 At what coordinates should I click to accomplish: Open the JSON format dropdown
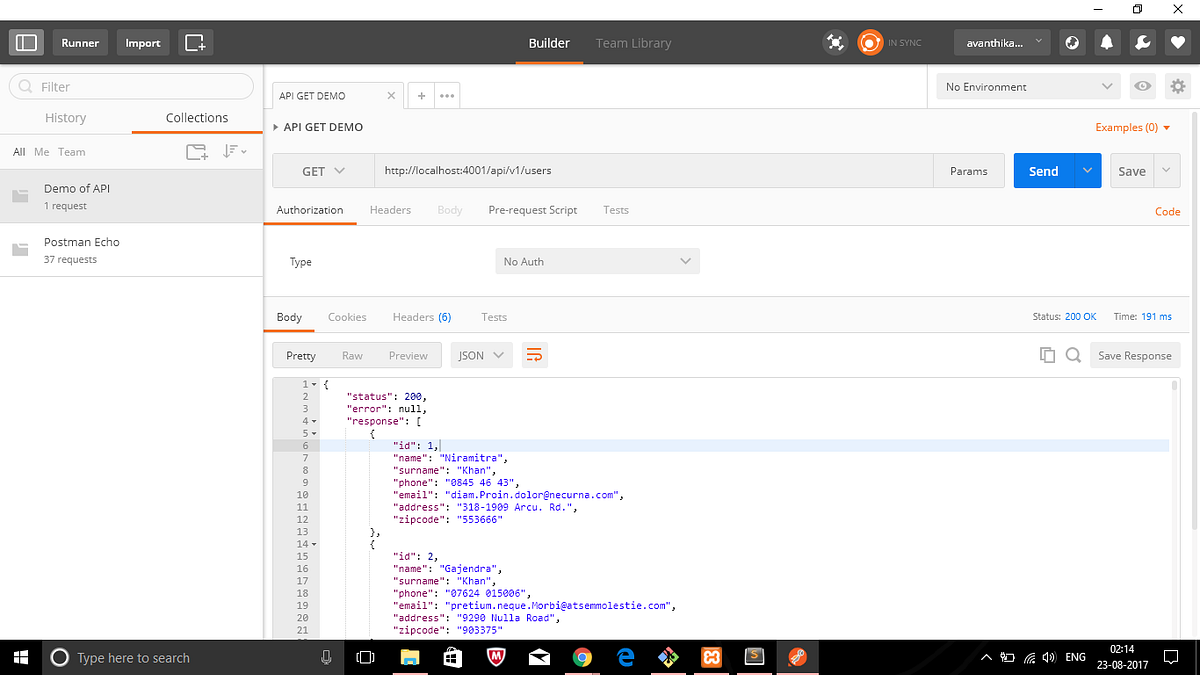pyautogui.click(x=481, y=355)
